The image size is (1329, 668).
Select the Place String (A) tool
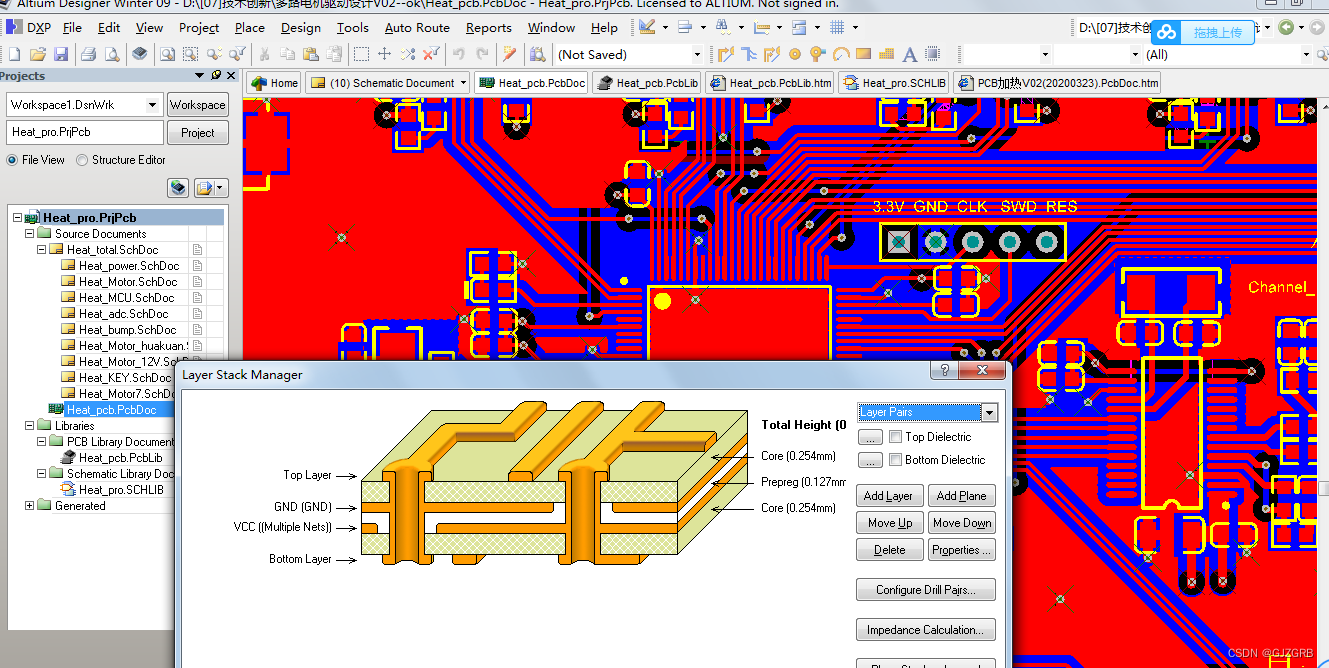click(910, 55)
